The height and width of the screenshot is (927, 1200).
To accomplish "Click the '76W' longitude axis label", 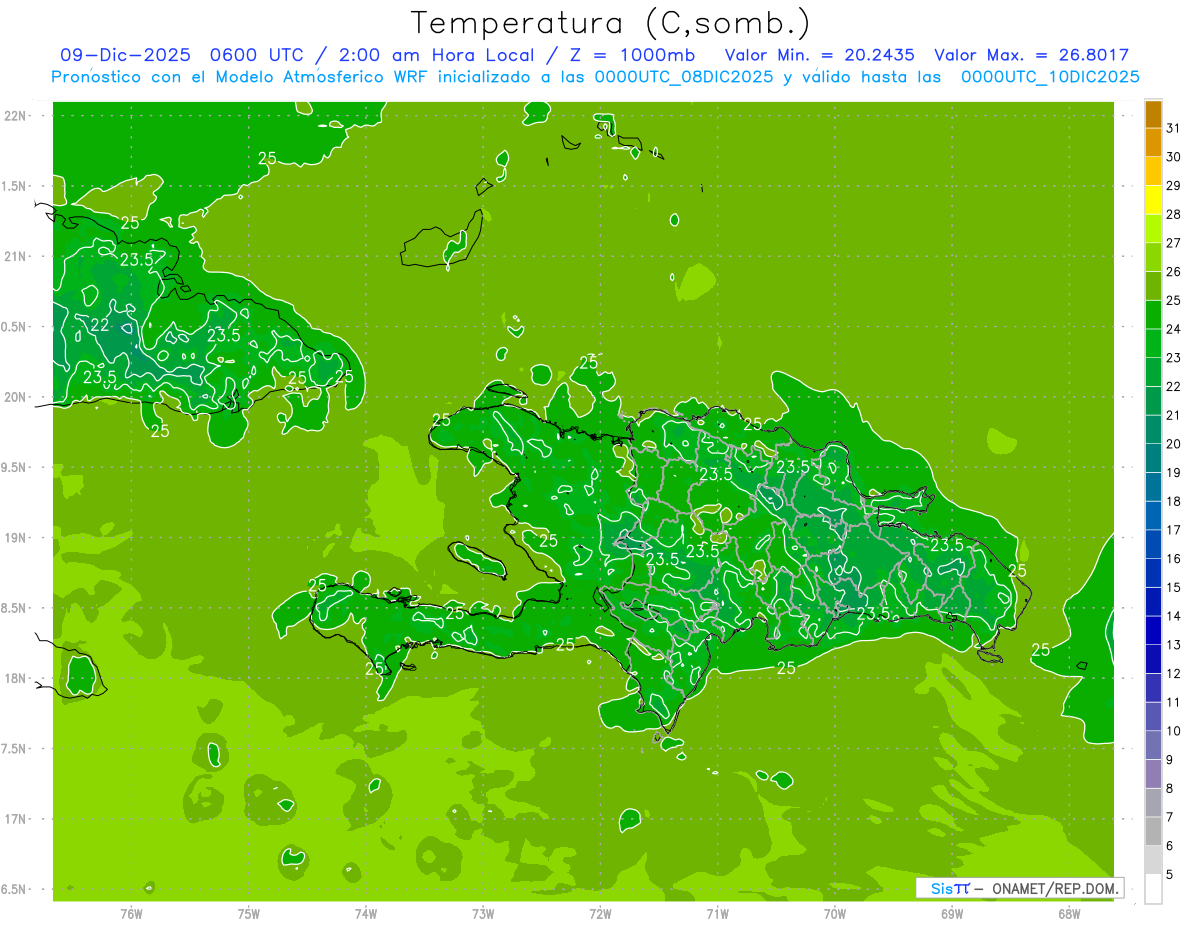I will coord(131,913).
